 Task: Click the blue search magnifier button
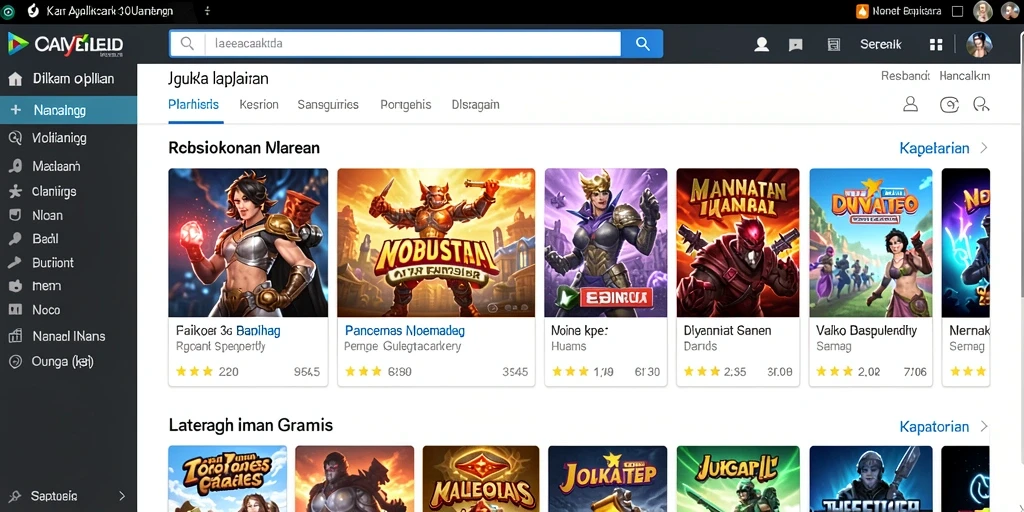pos(642,44)
